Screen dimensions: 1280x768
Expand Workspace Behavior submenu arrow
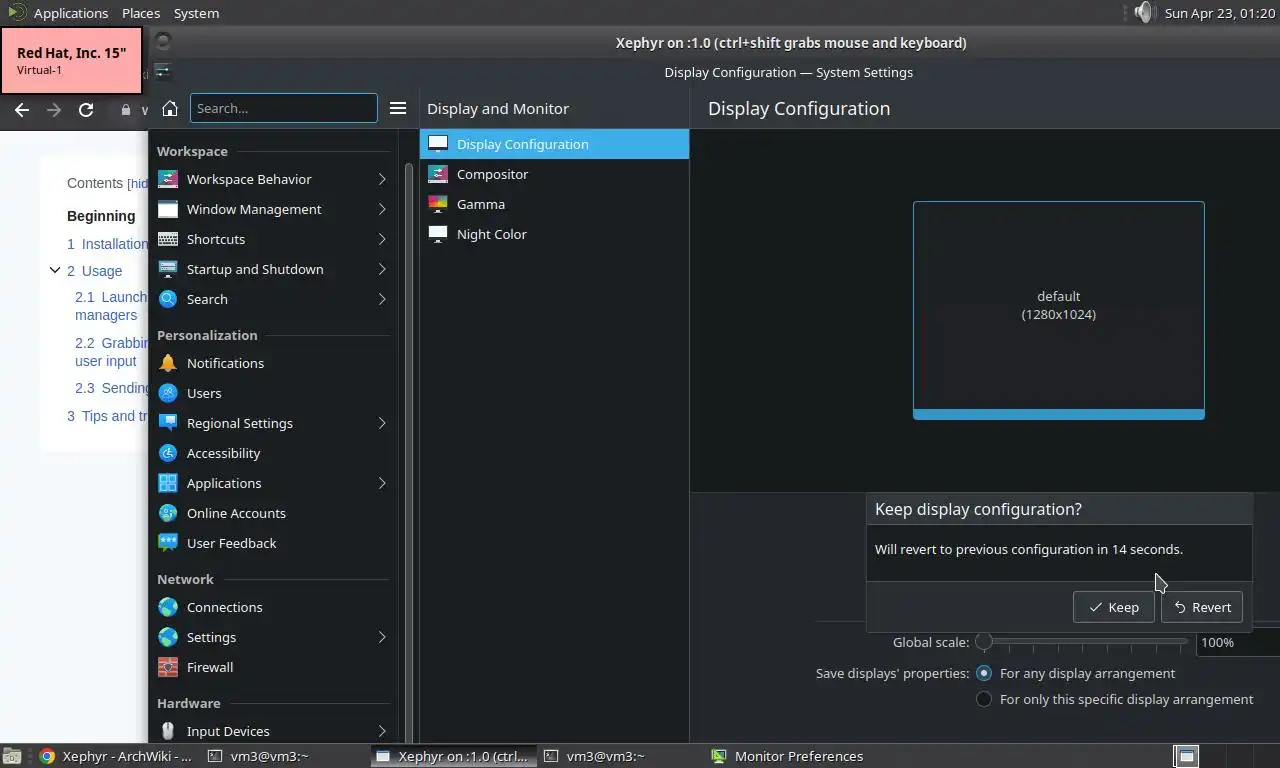tap(382, 179)
